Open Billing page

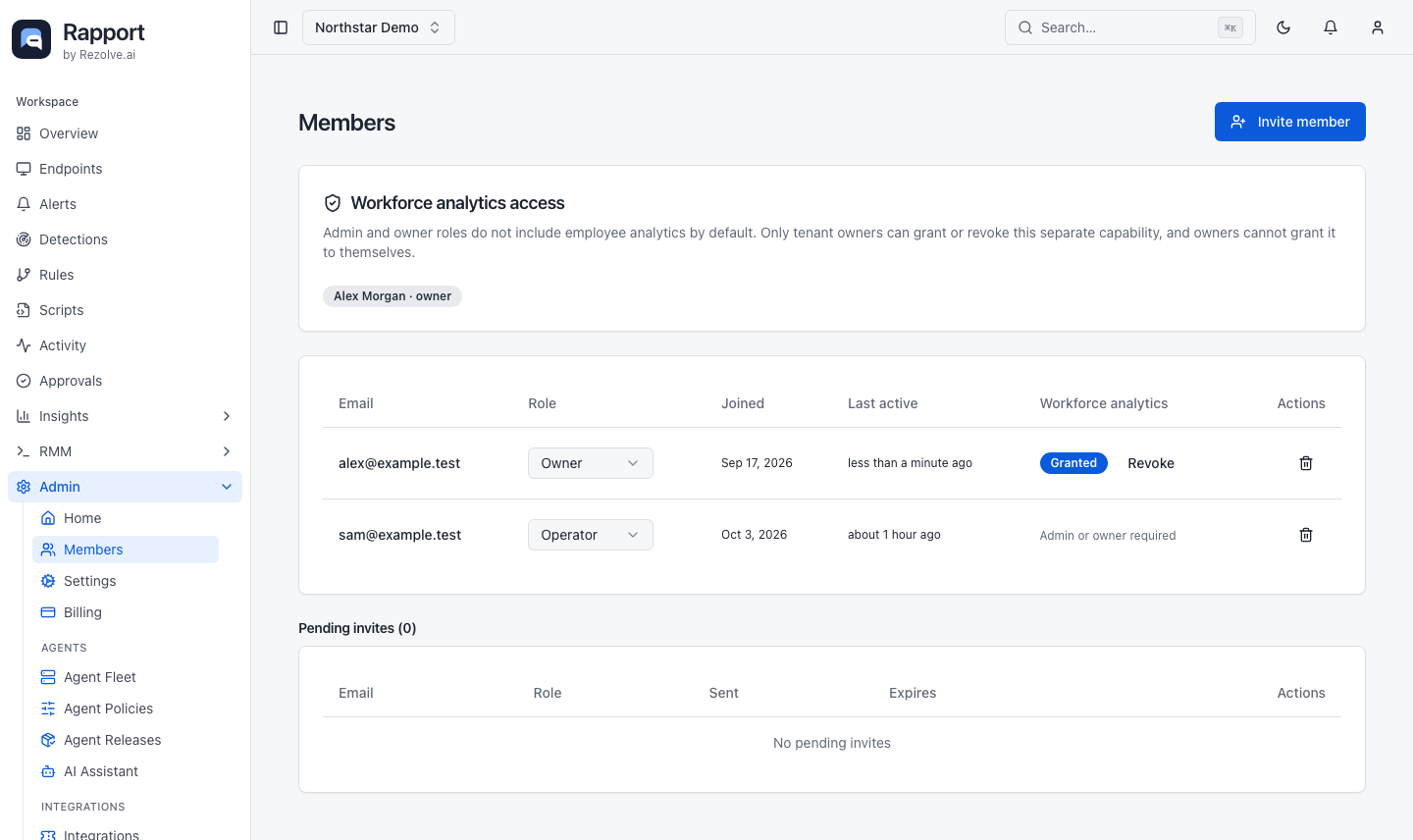click(126, 612)
